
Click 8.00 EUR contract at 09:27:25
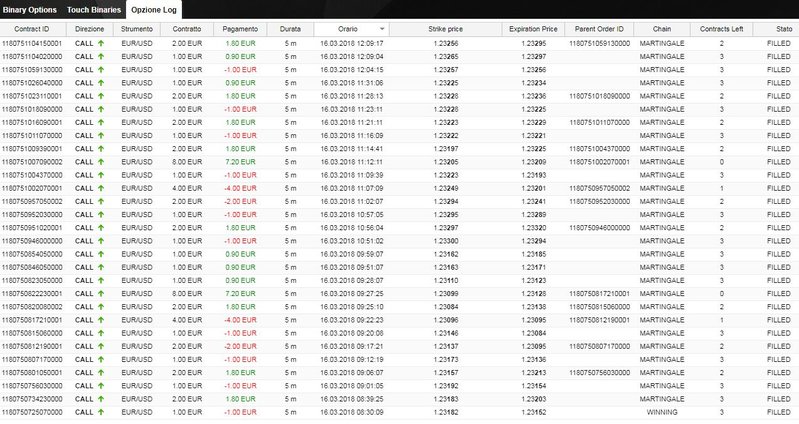[187, 294]
